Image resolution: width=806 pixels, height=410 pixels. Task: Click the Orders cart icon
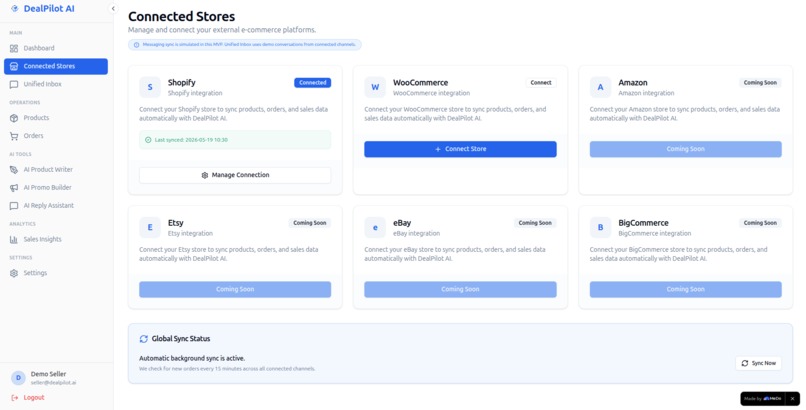point(14,136)
